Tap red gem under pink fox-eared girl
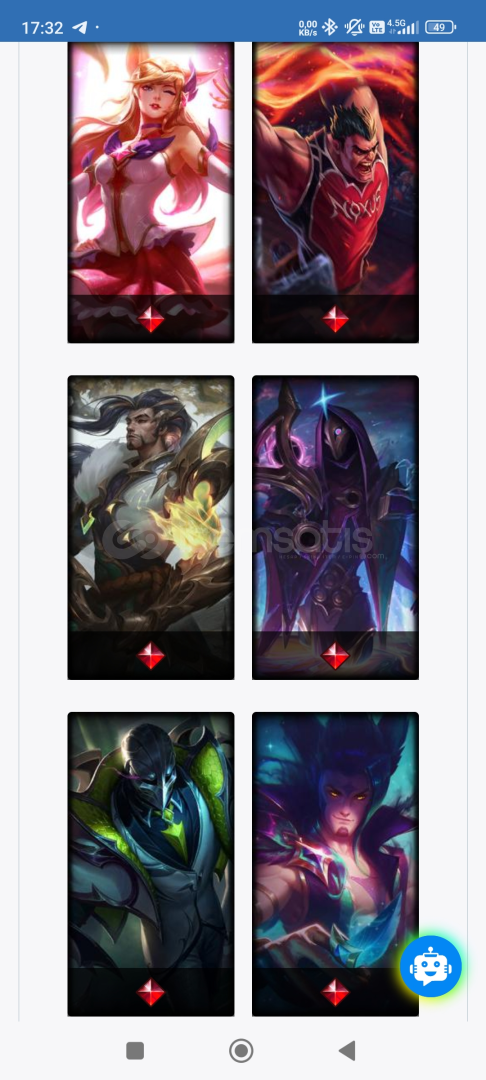The image size is (486, 1080). point(151,319)
